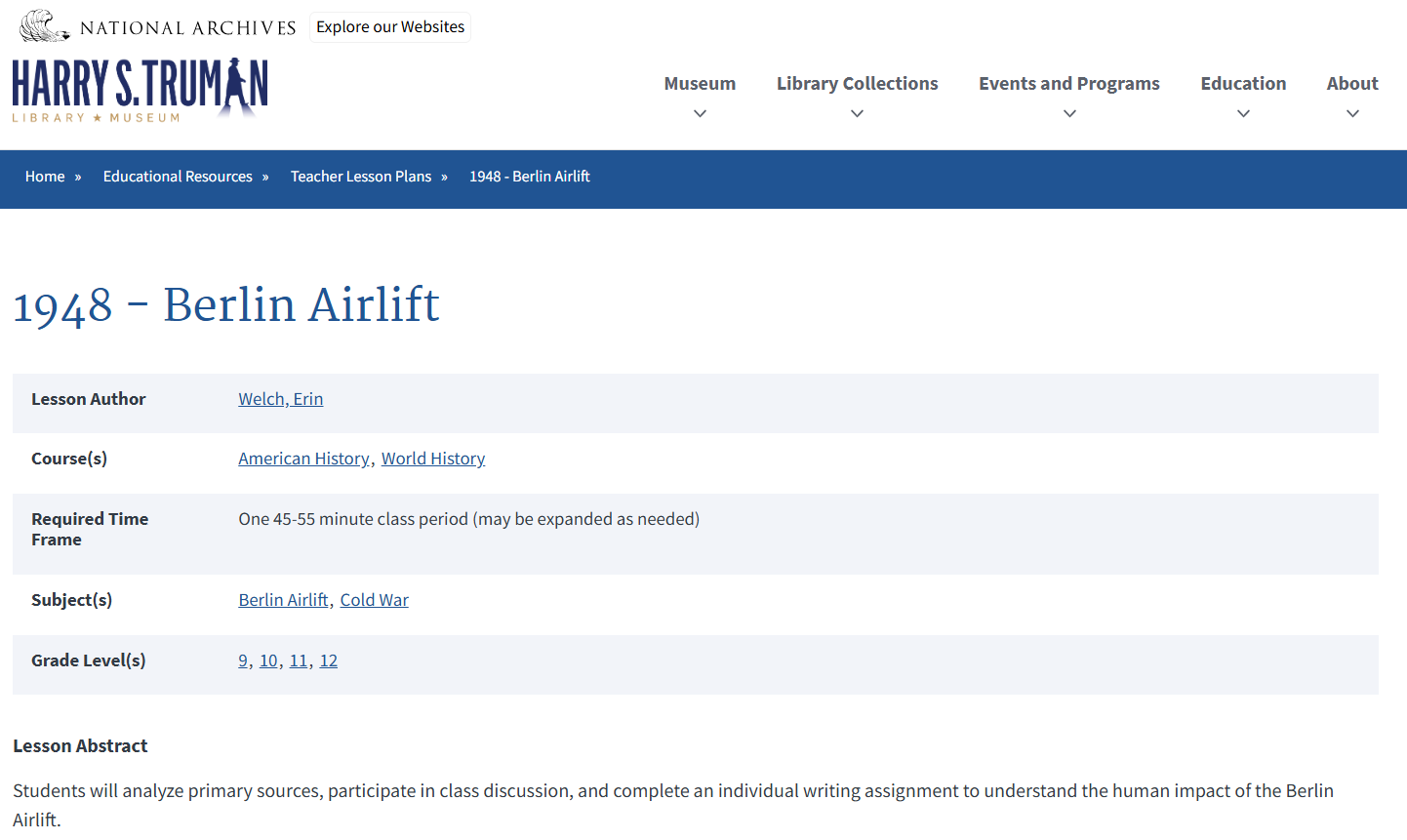Expand the chevron under Events and Programs
Image resolution: width=1407 pixels, height=840 pixels.
click(1069, 114)
